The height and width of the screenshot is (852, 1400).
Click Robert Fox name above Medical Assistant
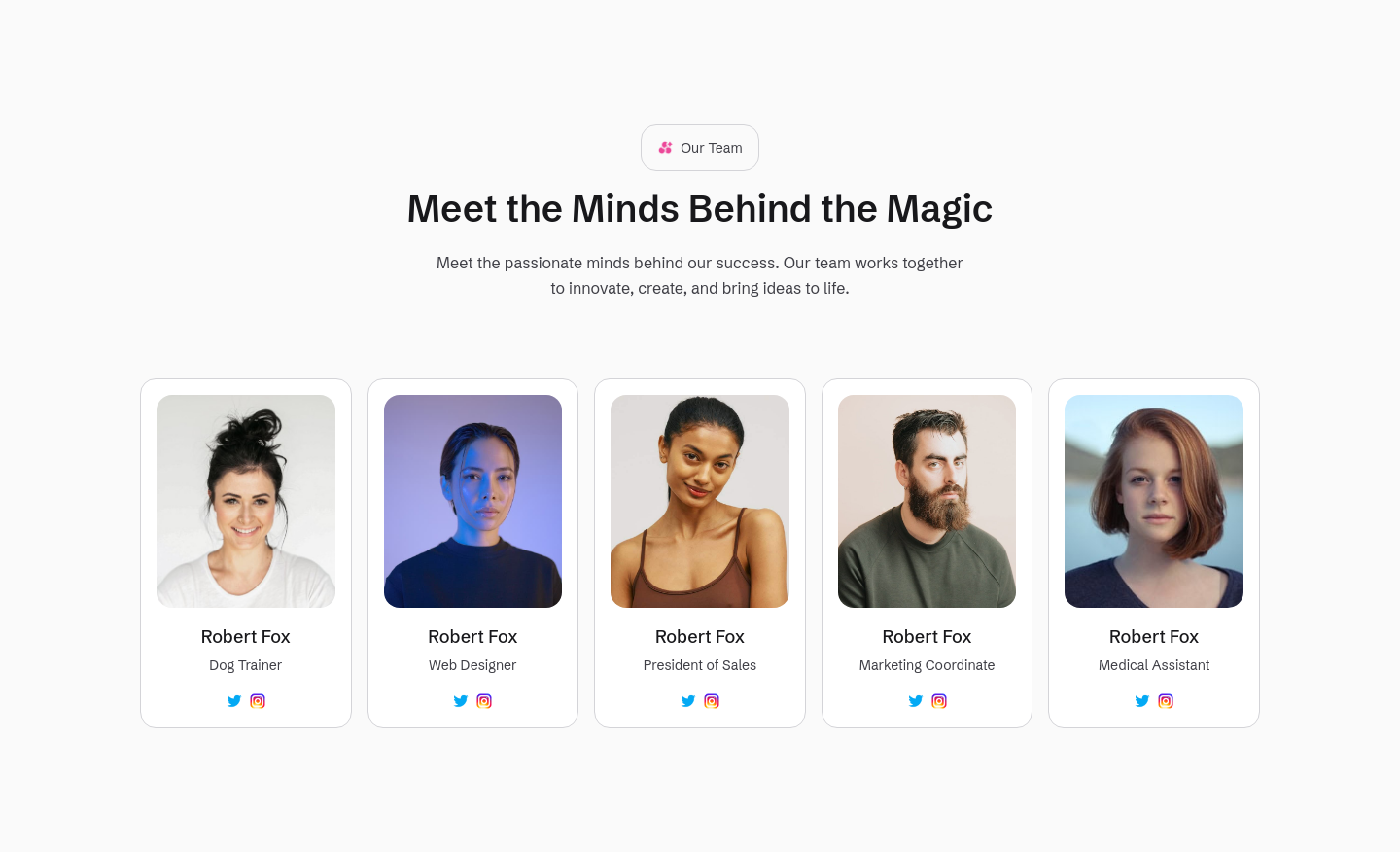(1154, 637)
